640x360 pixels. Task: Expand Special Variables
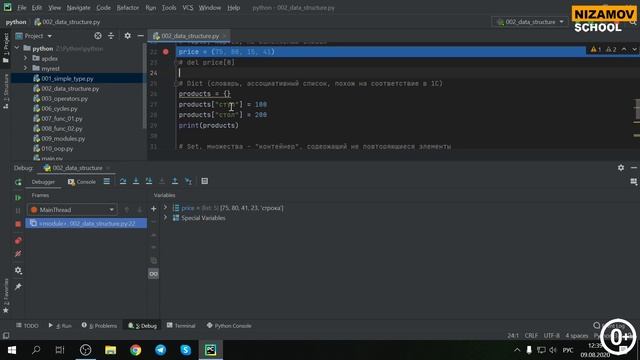(165, 218)
